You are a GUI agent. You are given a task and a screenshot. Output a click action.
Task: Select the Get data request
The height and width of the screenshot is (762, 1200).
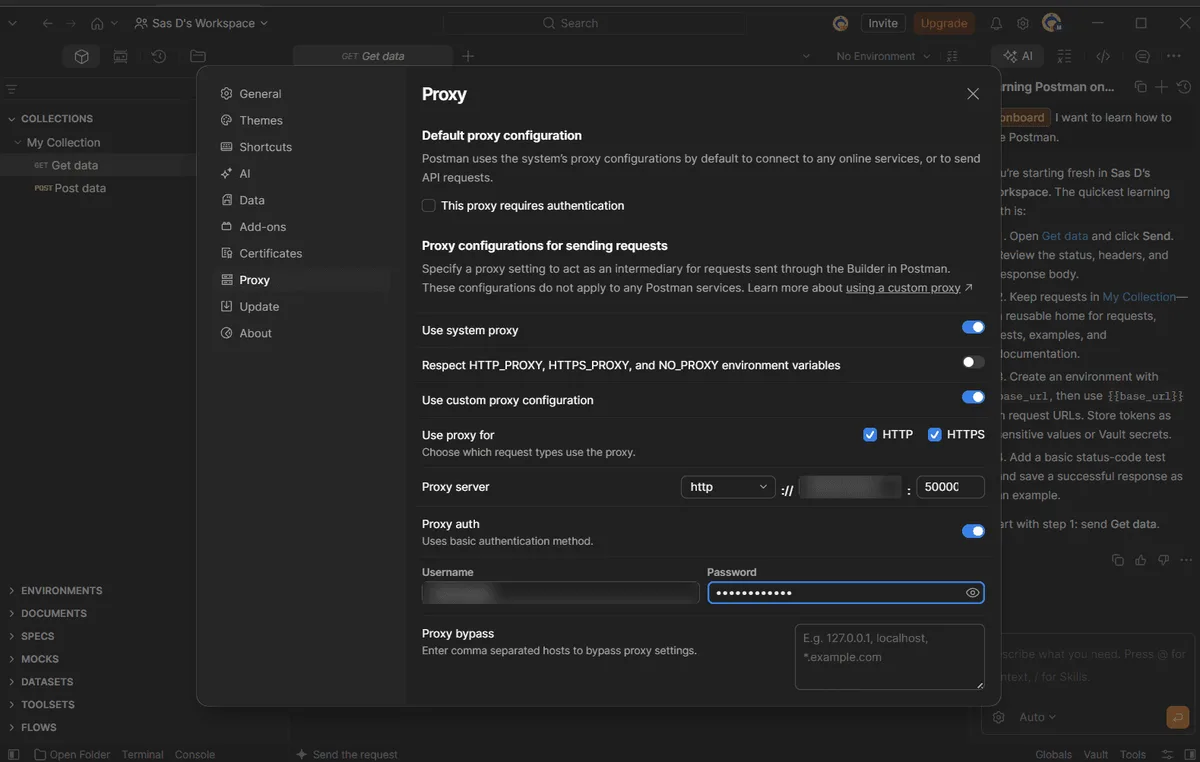(75, 166)
